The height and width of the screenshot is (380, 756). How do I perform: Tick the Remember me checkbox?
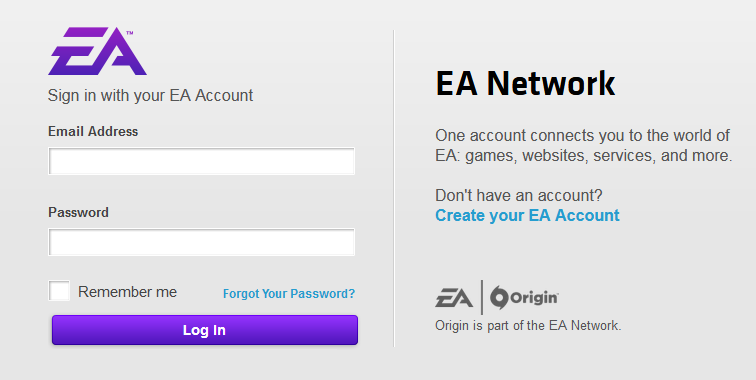tap(59, 291)
